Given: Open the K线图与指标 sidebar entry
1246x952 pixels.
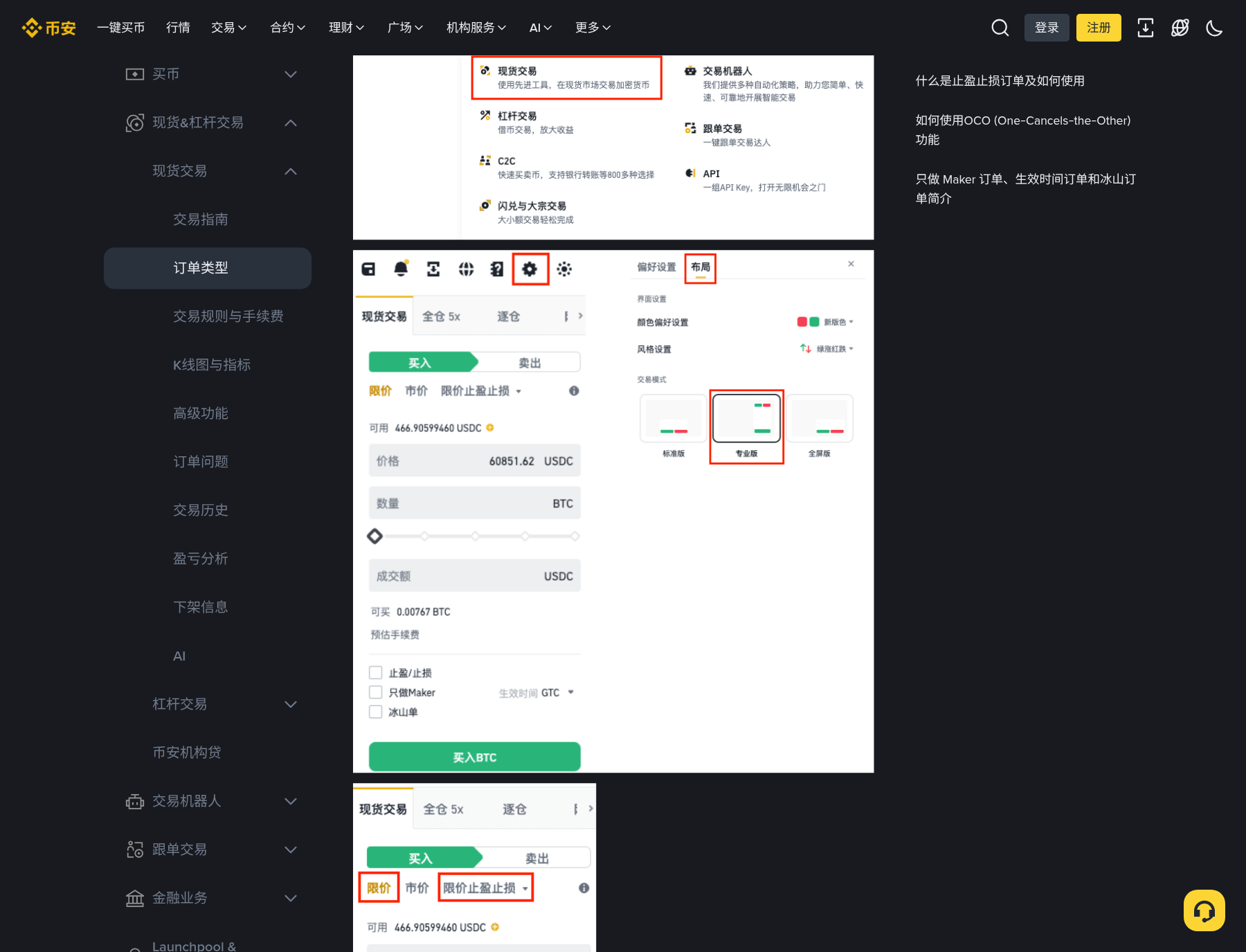Looking at the screenshot, I should click(x=212, y=365).
